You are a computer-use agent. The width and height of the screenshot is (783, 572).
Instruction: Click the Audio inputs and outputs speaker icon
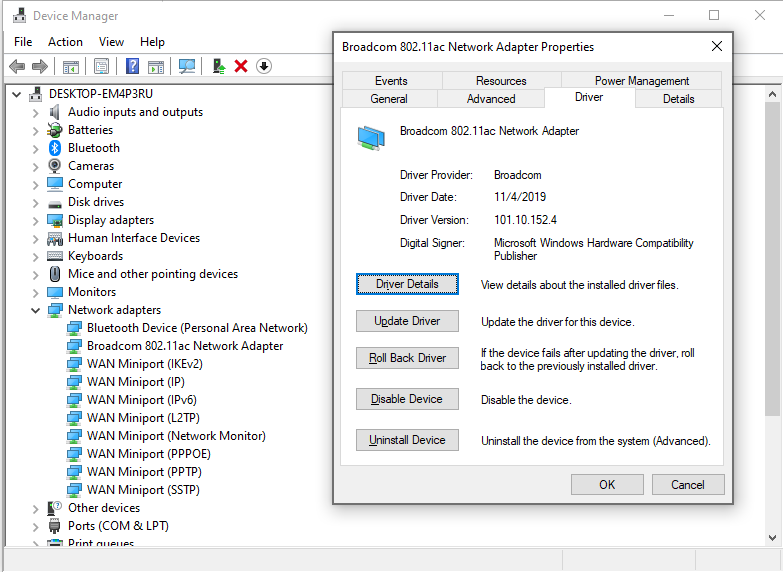click(x=54, y=112)
